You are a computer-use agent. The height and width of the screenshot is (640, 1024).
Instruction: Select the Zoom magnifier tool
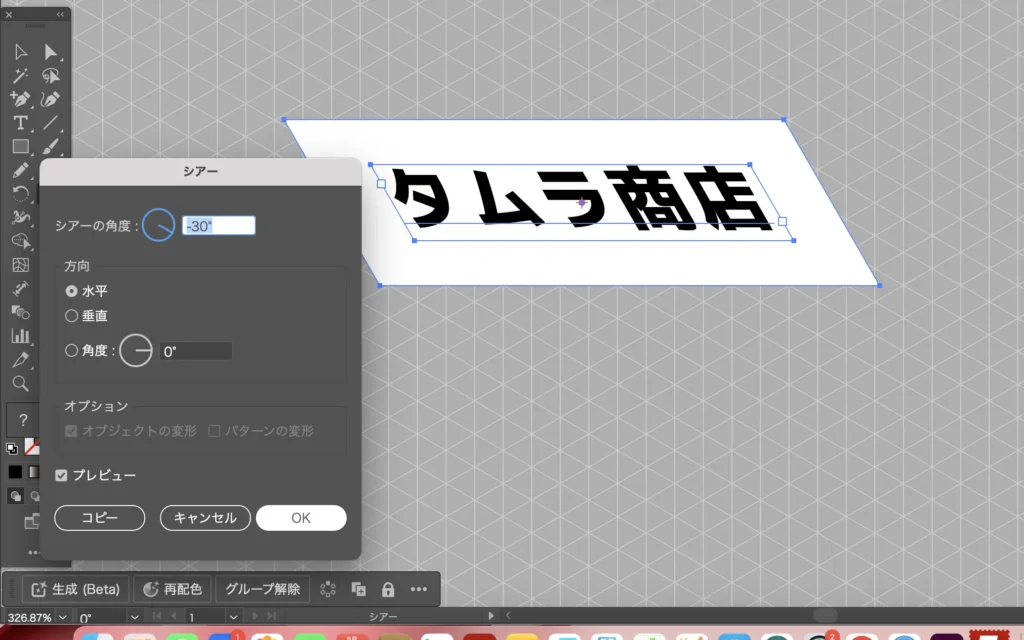tap(21, 383)
